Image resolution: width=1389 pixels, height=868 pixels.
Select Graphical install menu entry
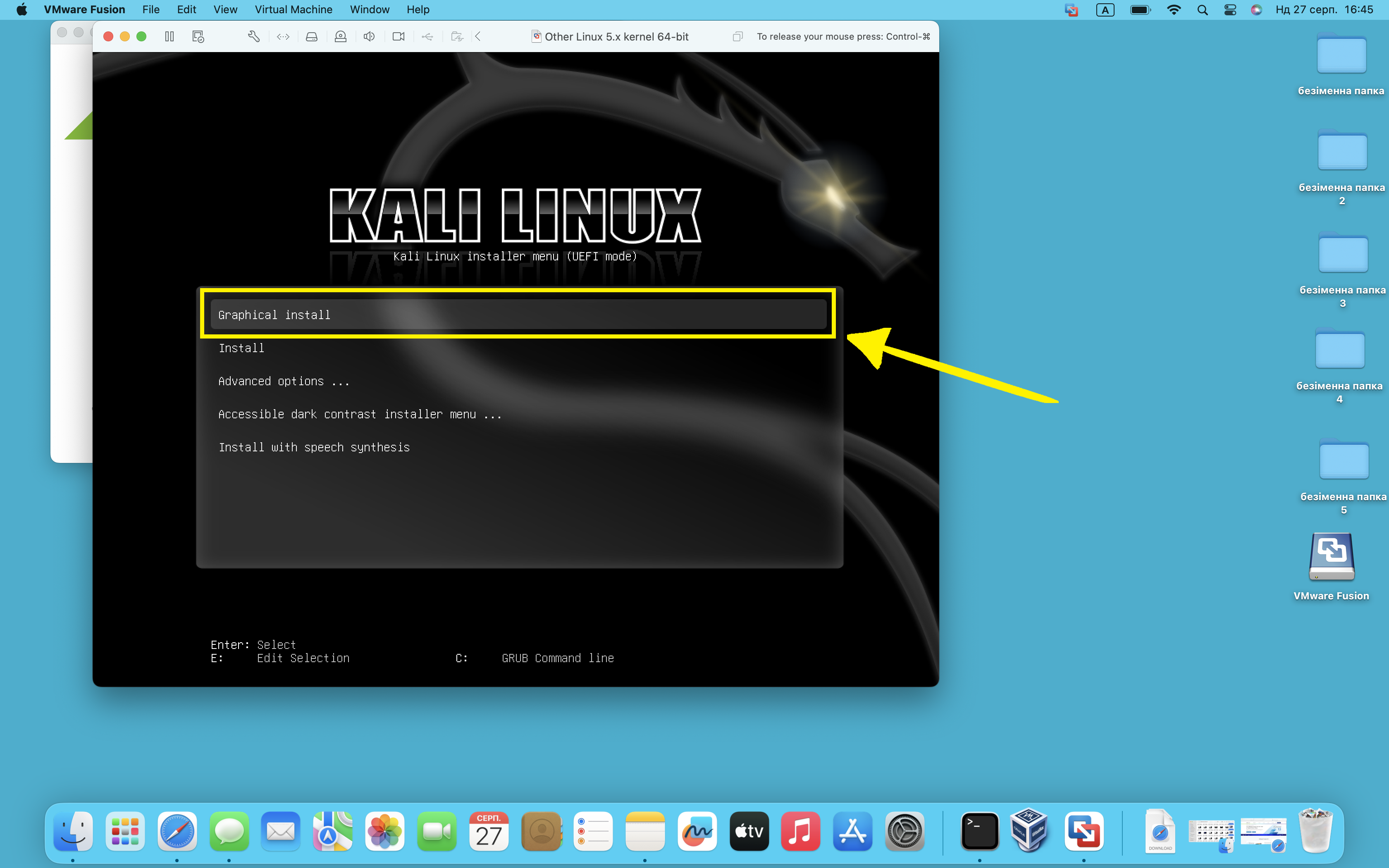518,315
